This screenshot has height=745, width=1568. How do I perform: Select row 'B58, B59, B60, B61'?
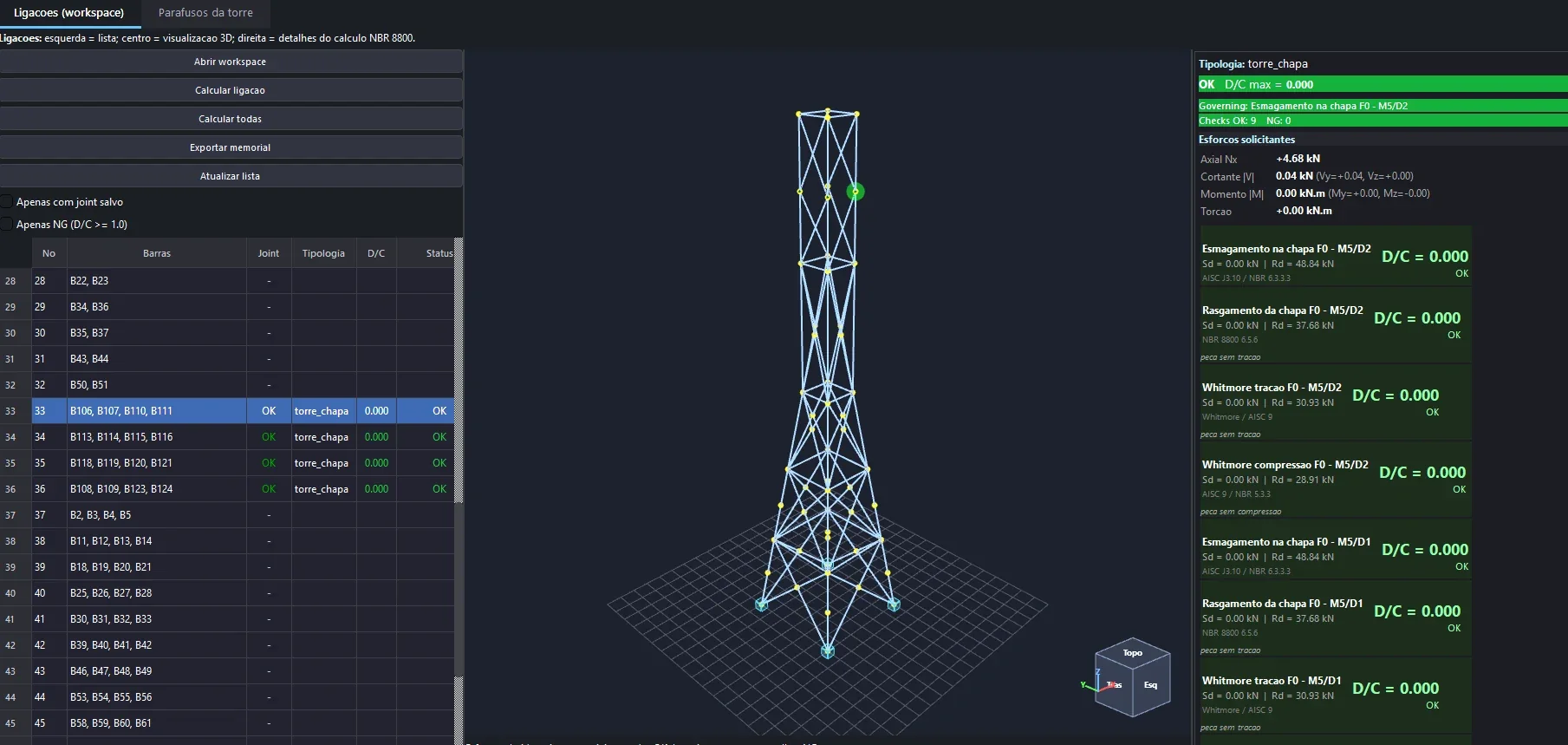click(x=243, y=723)
